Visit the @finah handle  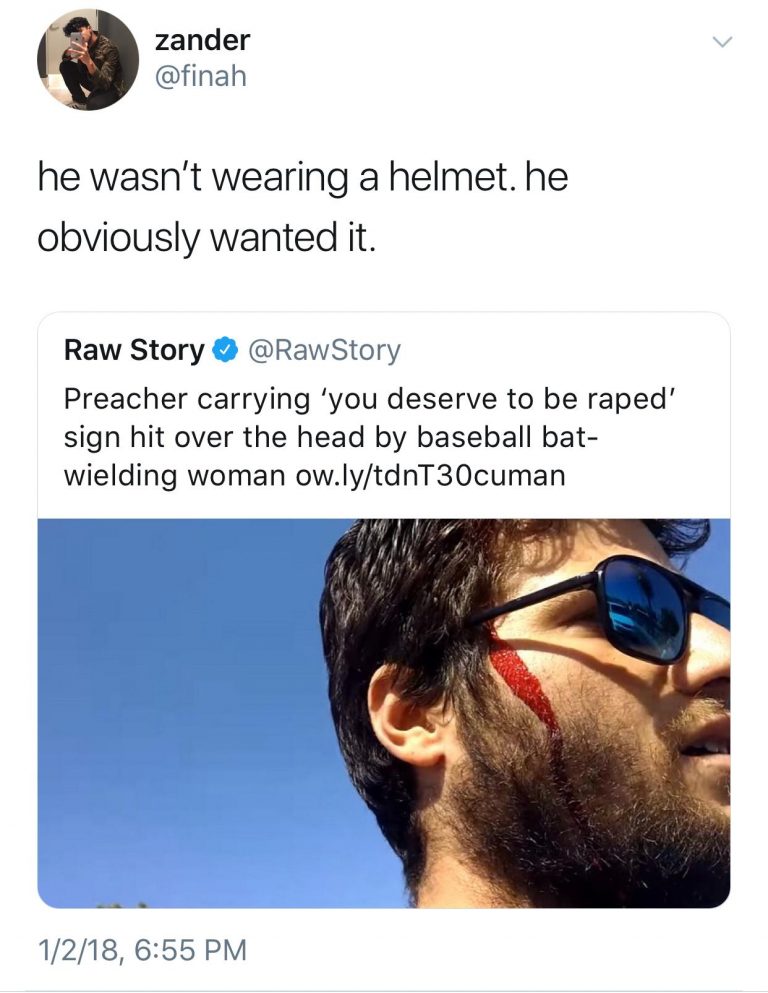pyautogui.click(x=200, y=75)
